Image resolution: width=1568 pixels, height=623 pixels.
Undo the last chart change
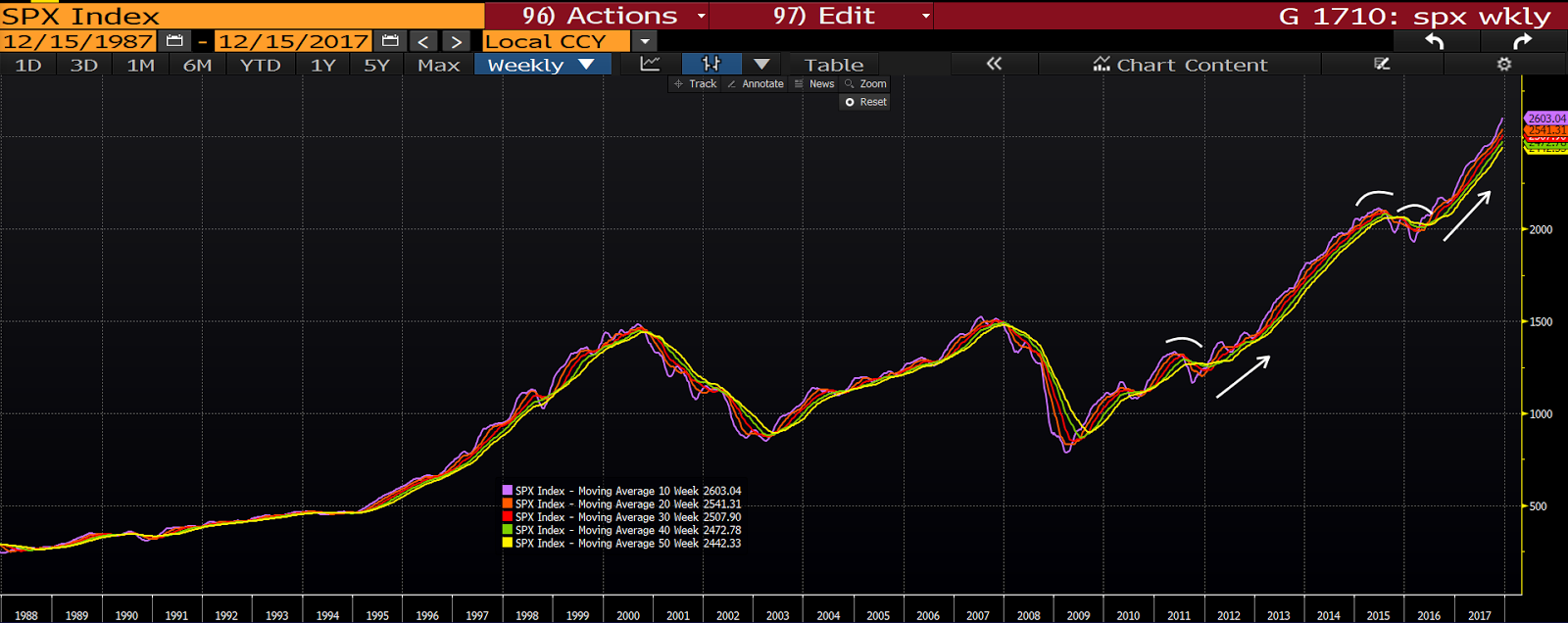(x=1434, y=41)
